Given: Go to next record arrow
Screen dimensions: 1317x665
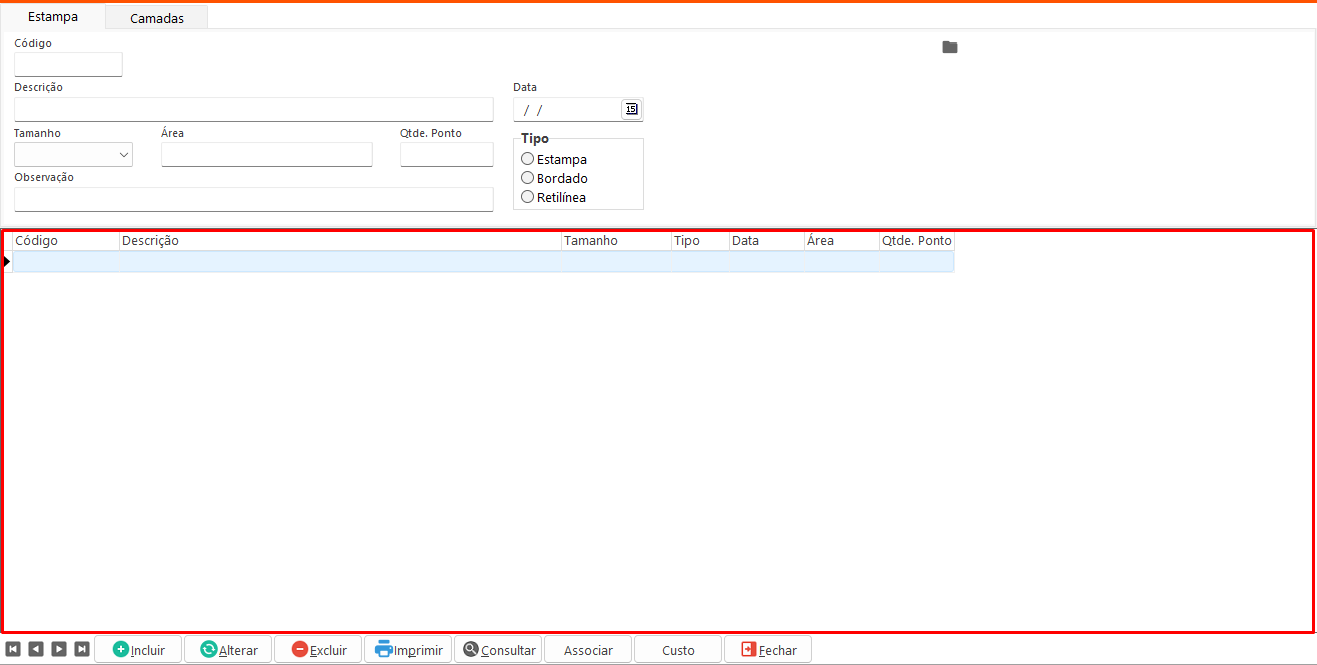Looking at the screenshot, I should [59, 649].
